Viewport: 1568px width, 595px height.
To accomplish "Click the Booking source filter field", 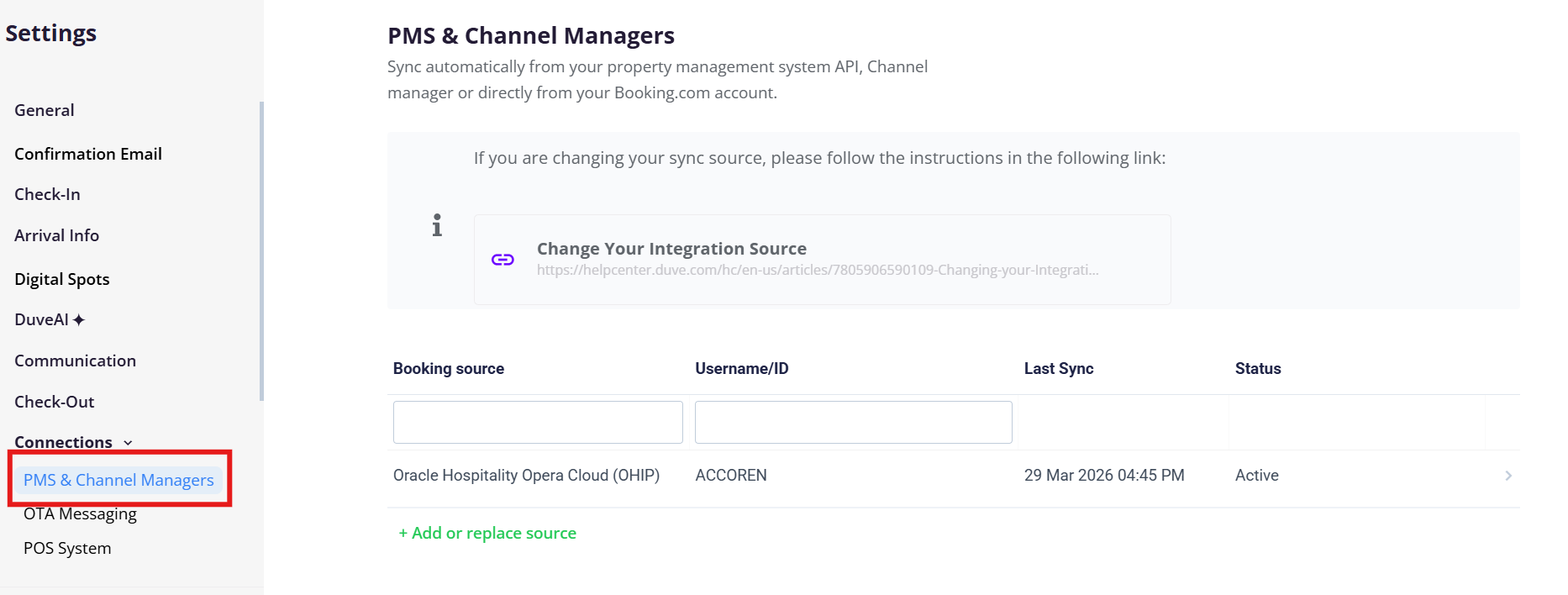I will click(538, 422).
